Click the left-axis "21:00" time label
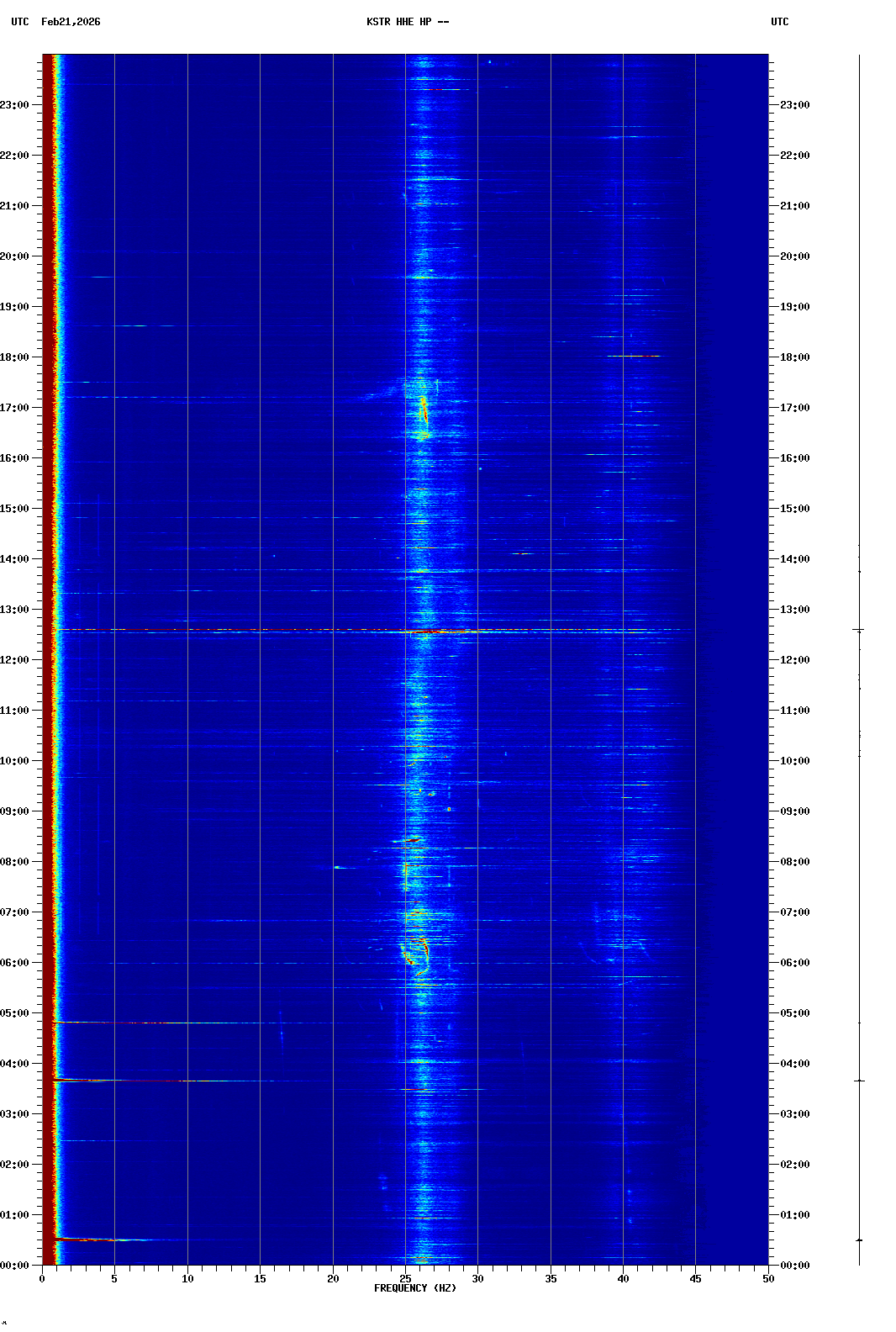This screenshot has height=1332, width=896. pyautogui.click(x=14, y=206)
